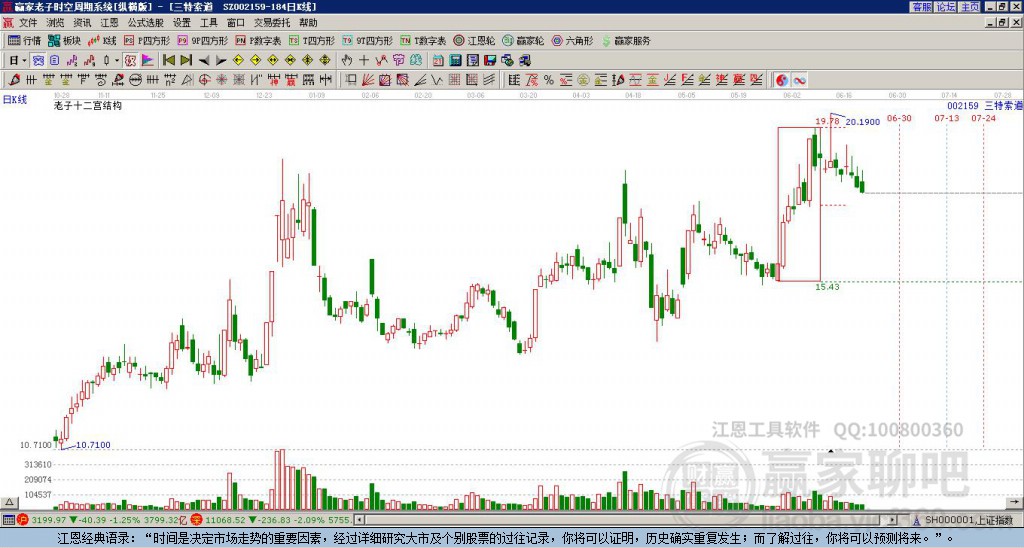1024x548 pixels.
Task: Open the 六角形 hexagon tool
Action: tap(573, 40)
